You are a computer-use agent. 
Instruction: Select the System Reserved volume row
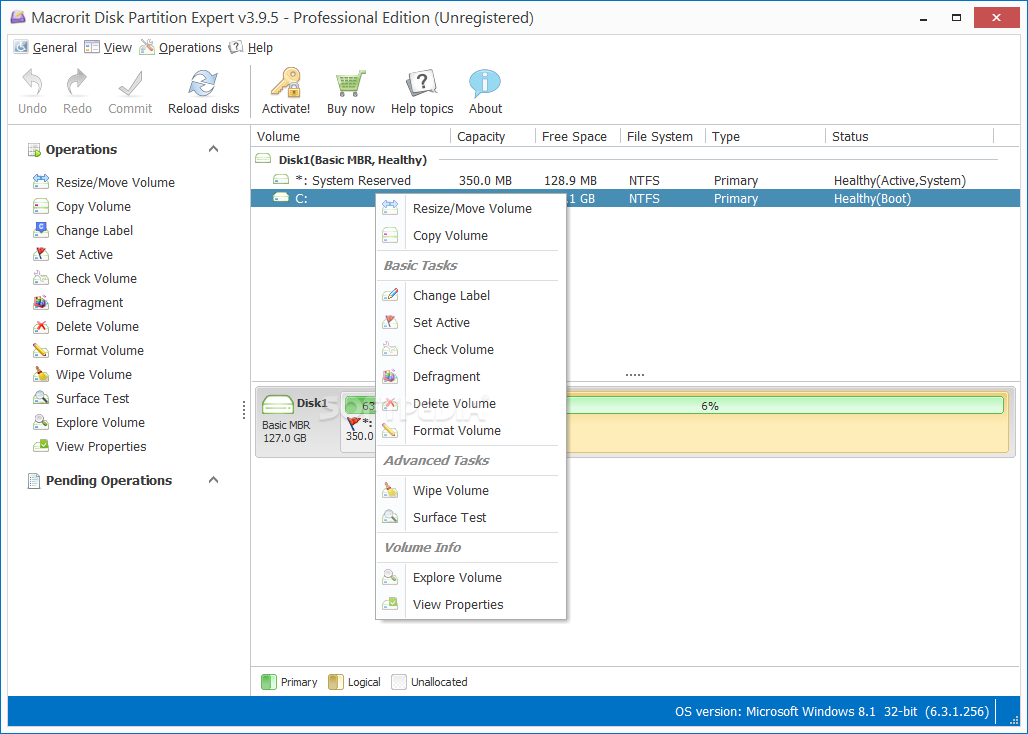click(635, 180)
